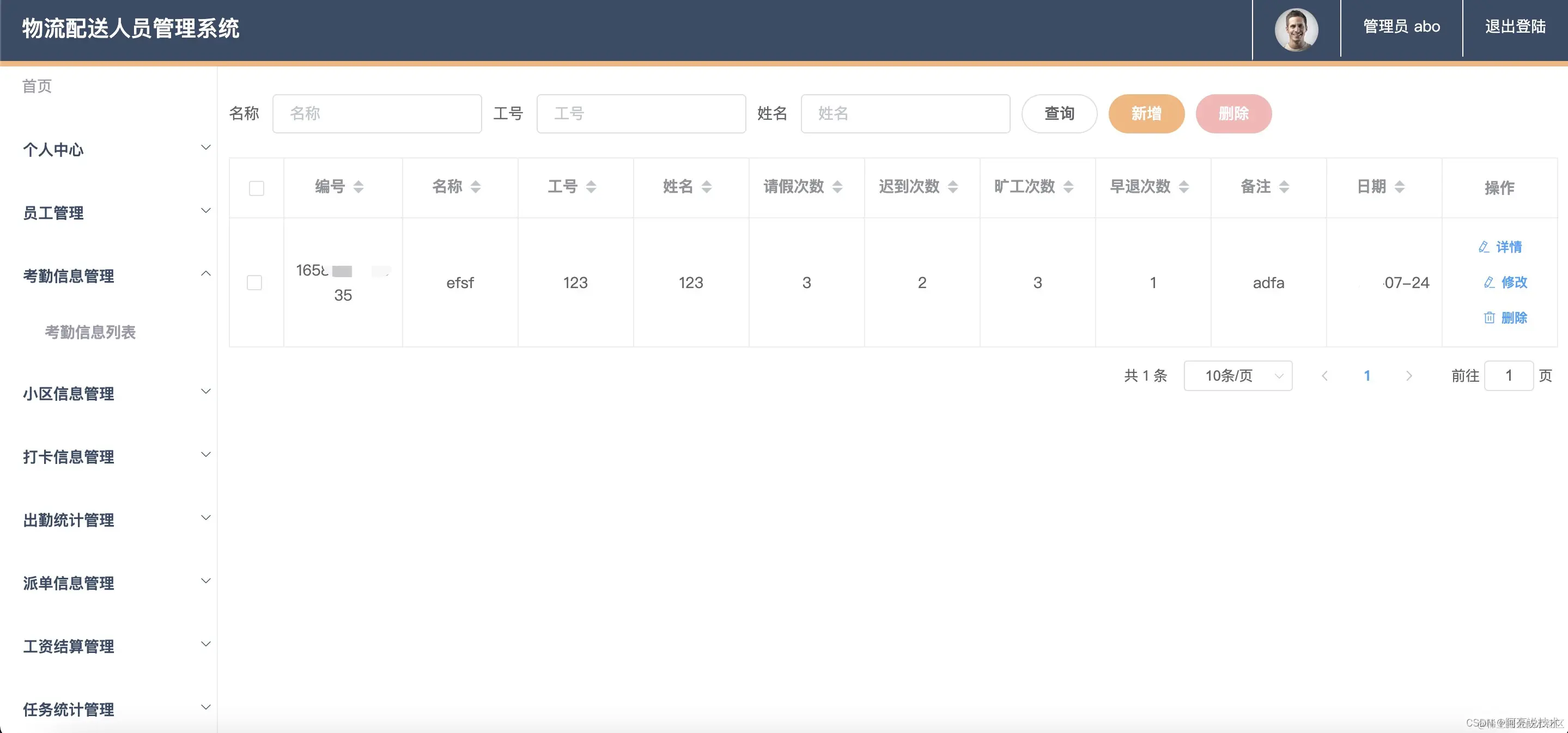1568x733 pixels.
Task: Go to next page arrow
Action: click(x=1408, y=376)
